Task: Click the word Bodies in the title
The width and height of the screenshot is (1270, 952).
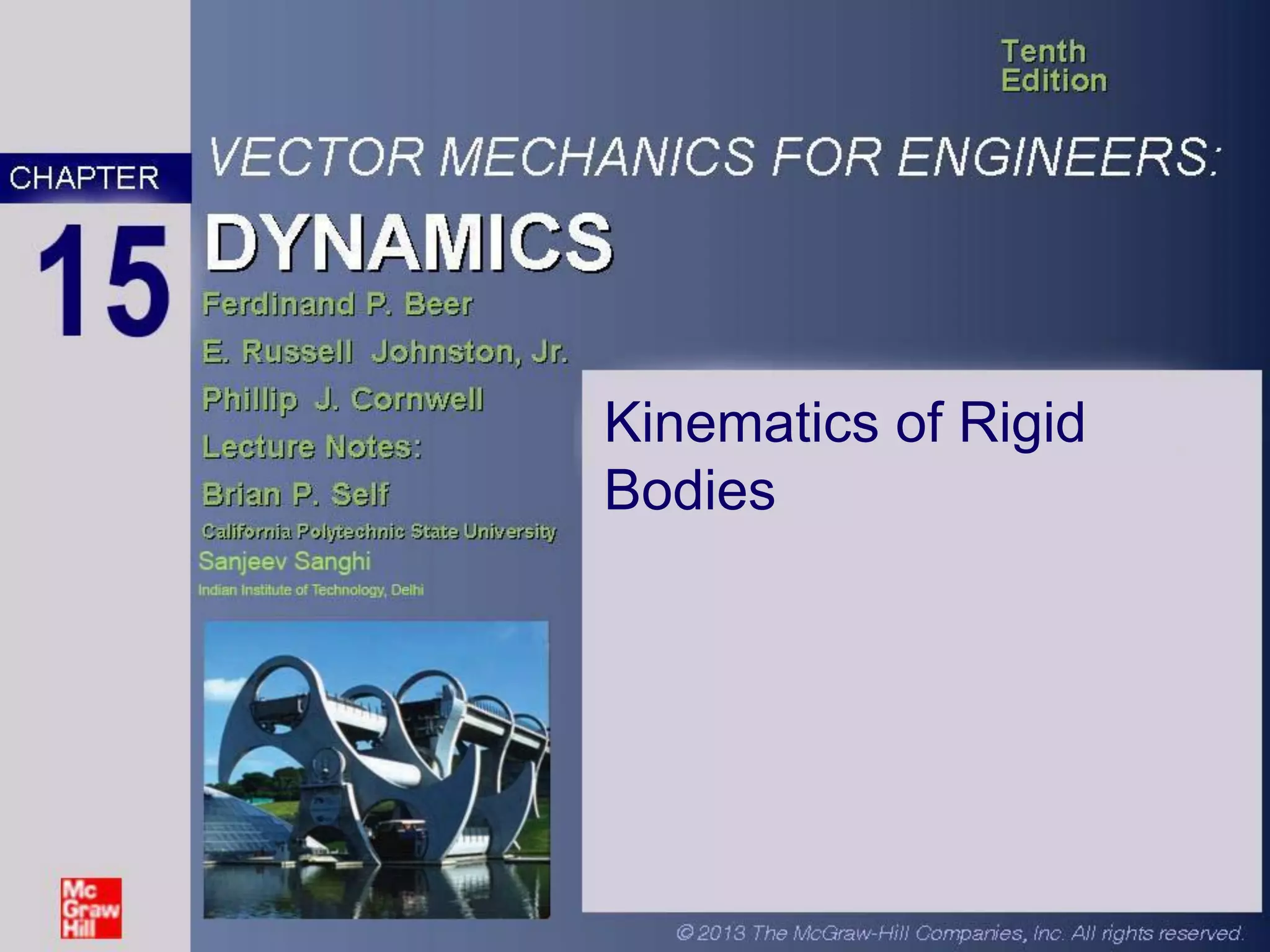Action: pyautogui.click(x=689, y=490)
